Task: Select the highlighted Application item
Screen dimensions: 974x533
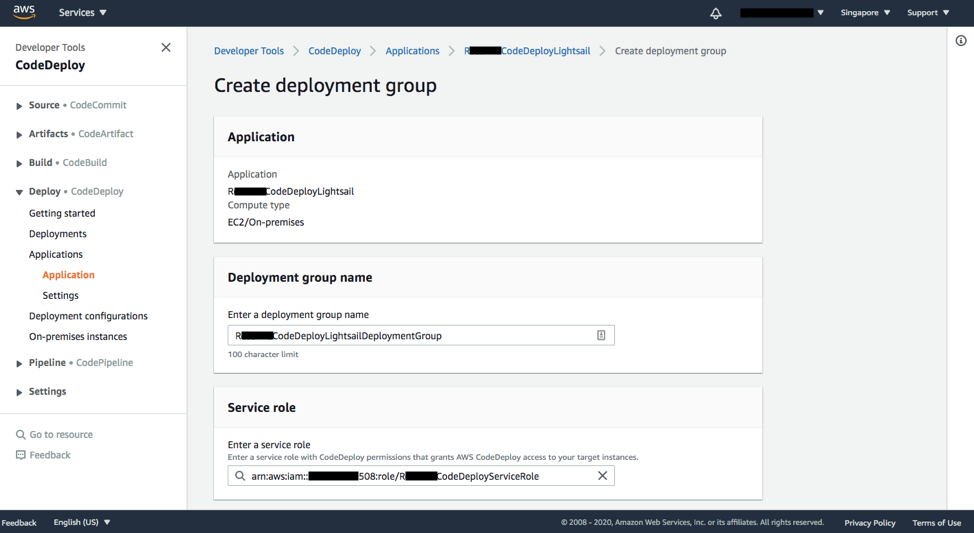Action: click(x=68, y=275)
